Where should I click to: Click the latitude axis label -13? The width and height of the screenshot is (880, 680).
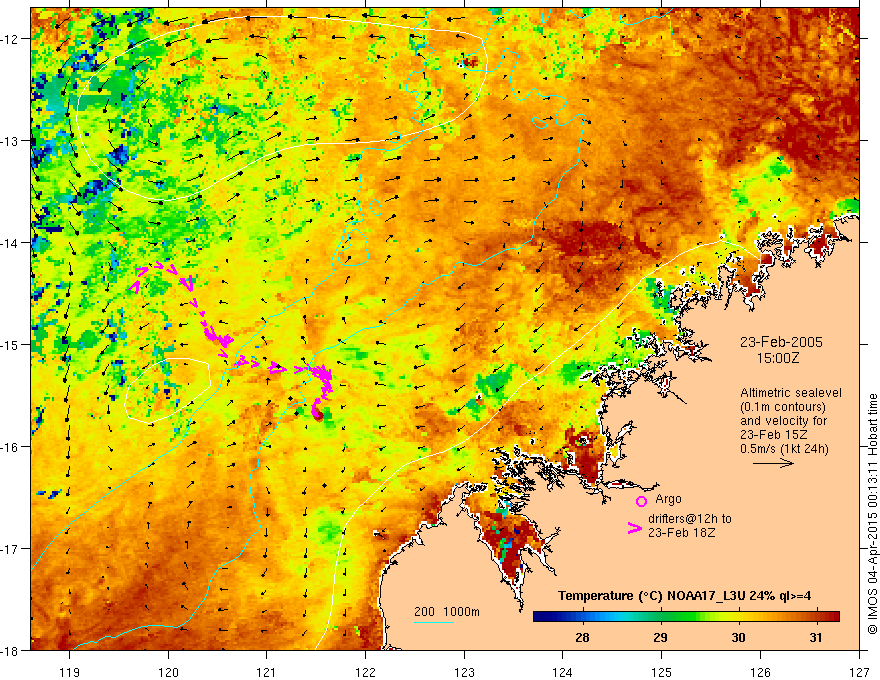[x=12, y=141]
